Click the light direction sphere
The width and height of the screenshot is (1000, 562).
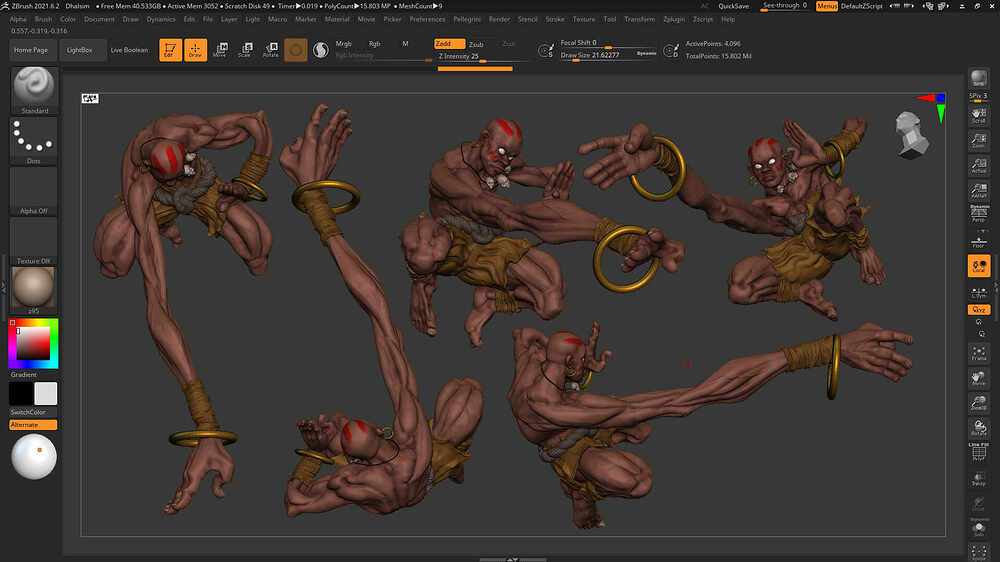(x=34, y=456)
